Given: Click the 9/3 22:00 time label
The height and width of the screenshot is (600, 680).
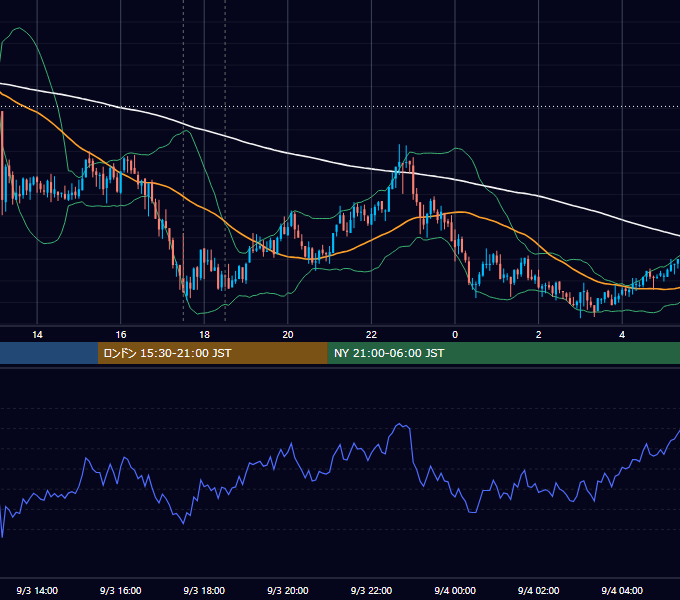Looking at the screenshot, I should [371, 590].
